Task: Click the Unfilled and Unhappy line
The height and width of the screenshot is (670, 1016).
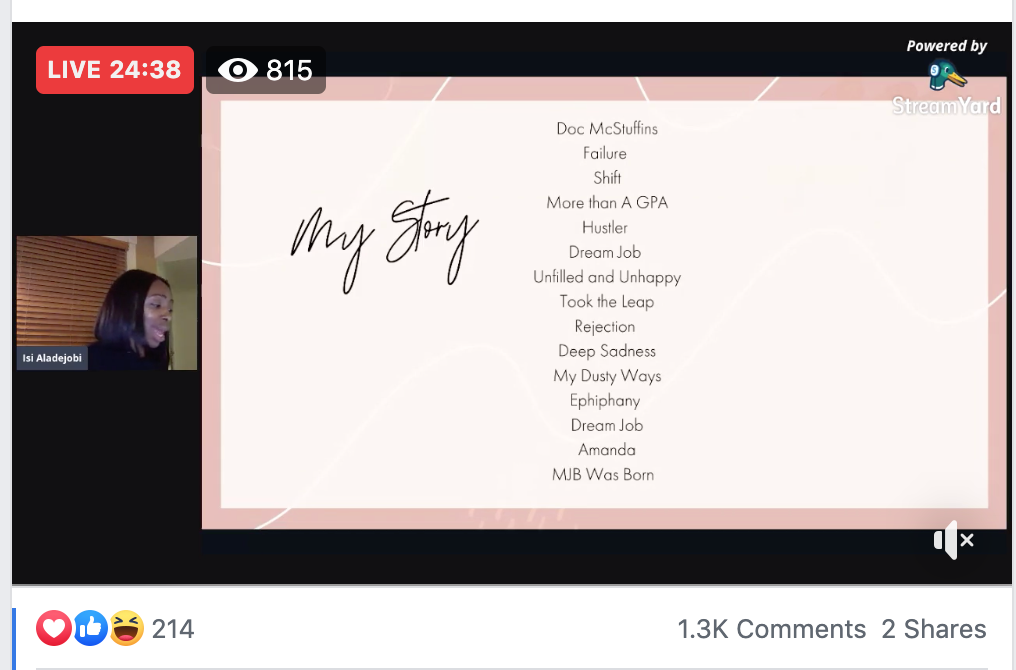Action: pos(607,277)
